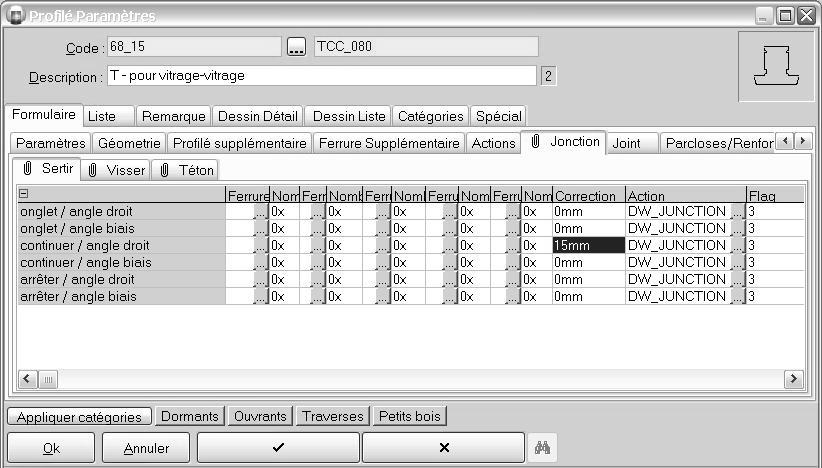822x468 pixels.
Task: Select the Profilé supplémentaire sub-tab
Action: click(240, 143)
